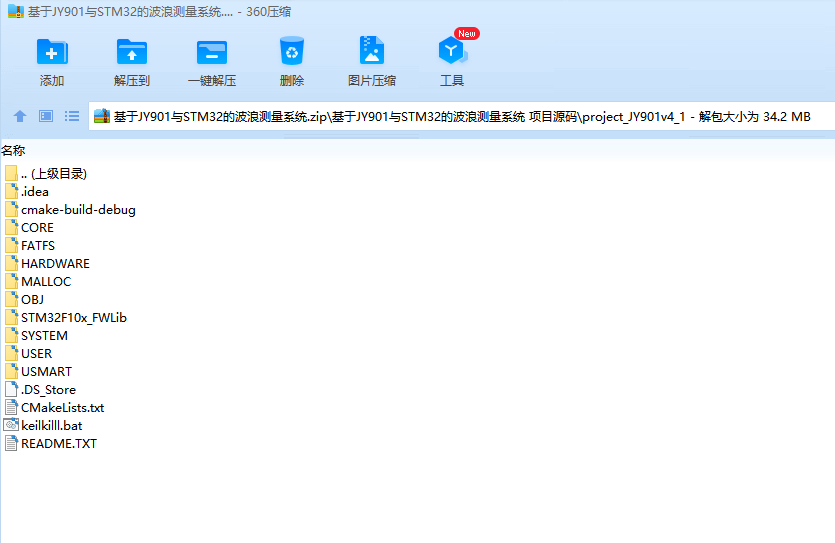The image size is (835, 543).
Task: Select the HARDWARE folder
Action: coord(47,264)
